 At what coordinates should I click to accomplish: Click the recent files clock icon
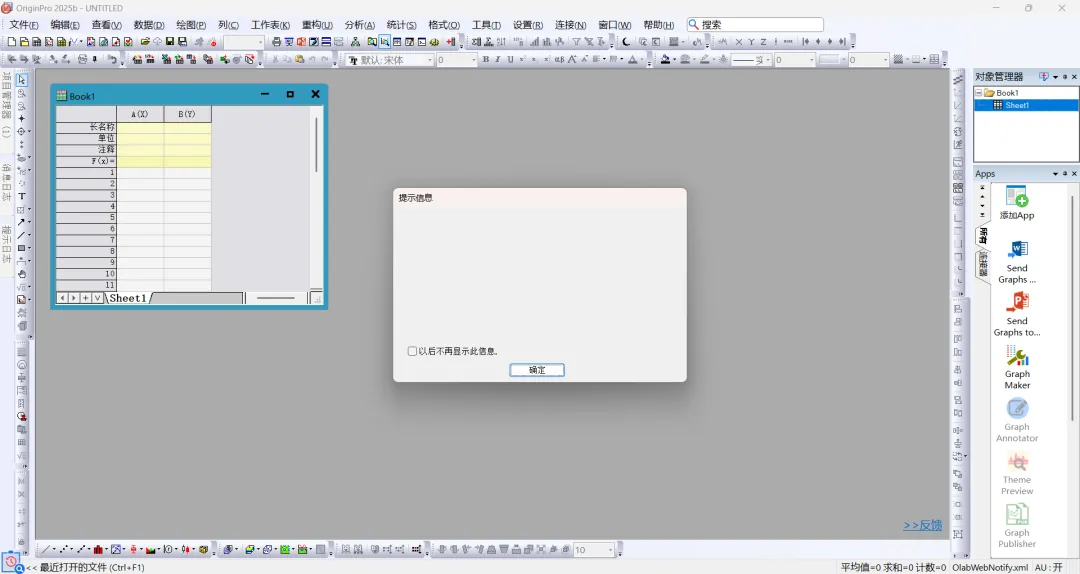click(x=11, y=562)
